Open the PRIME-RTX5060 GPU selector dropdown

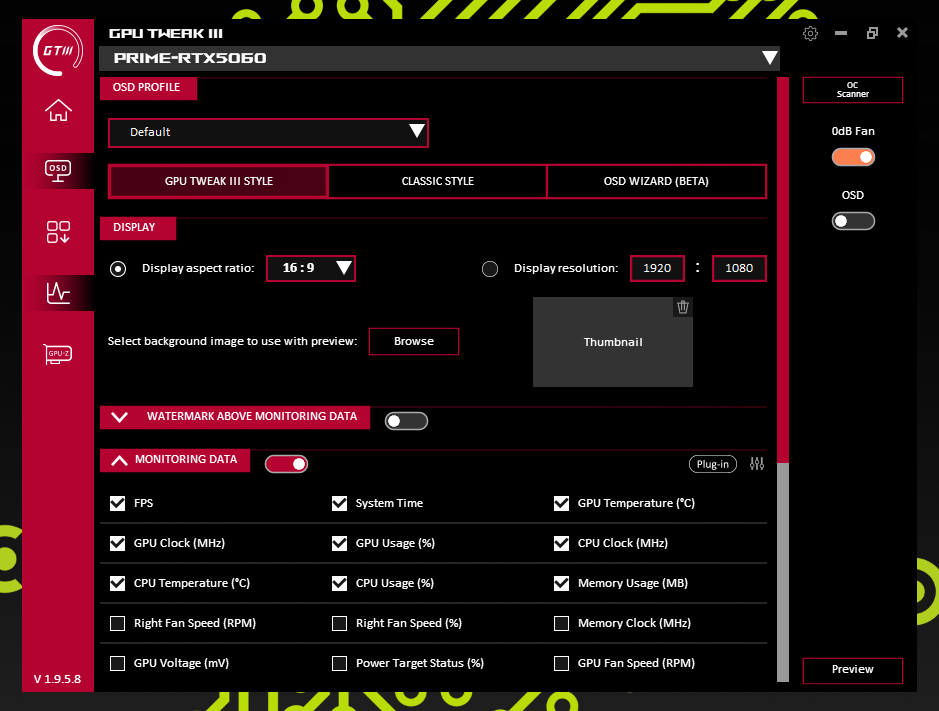(440, 58)
